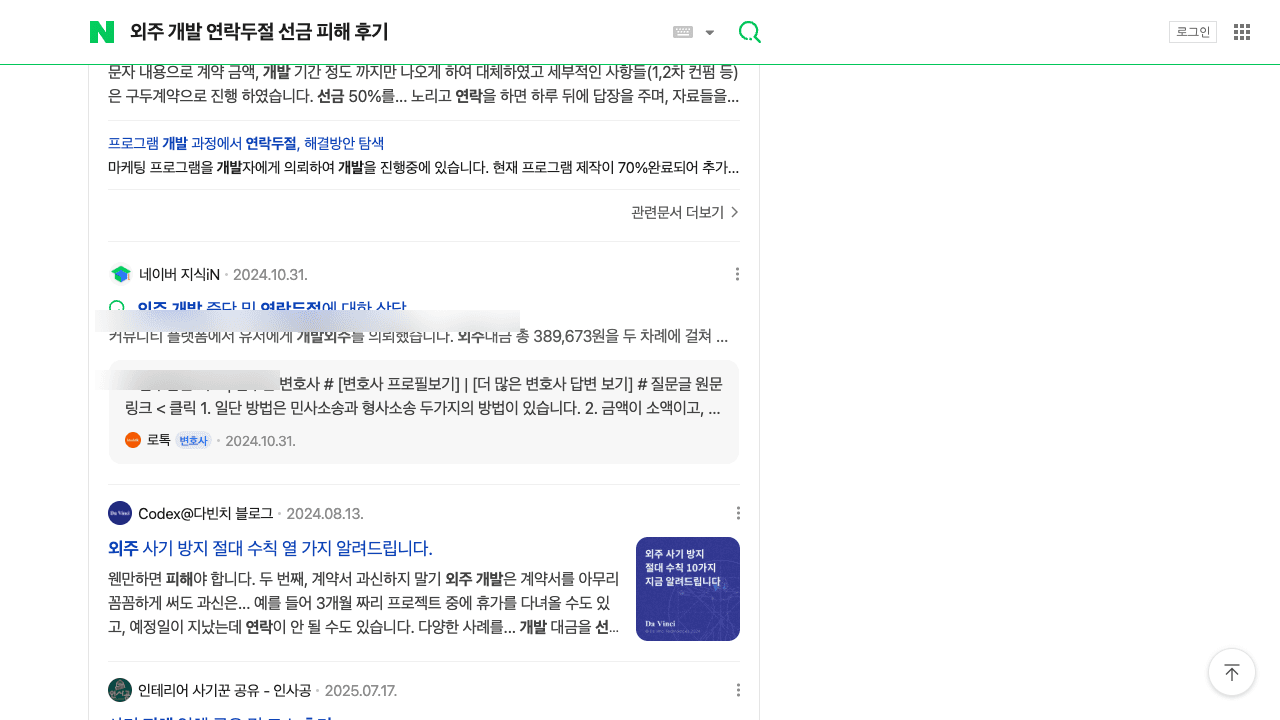The image size is (1280, 720).
Task: Click the Codex@다빈치 블로그 avatar icon
Action: pos(120,512)
